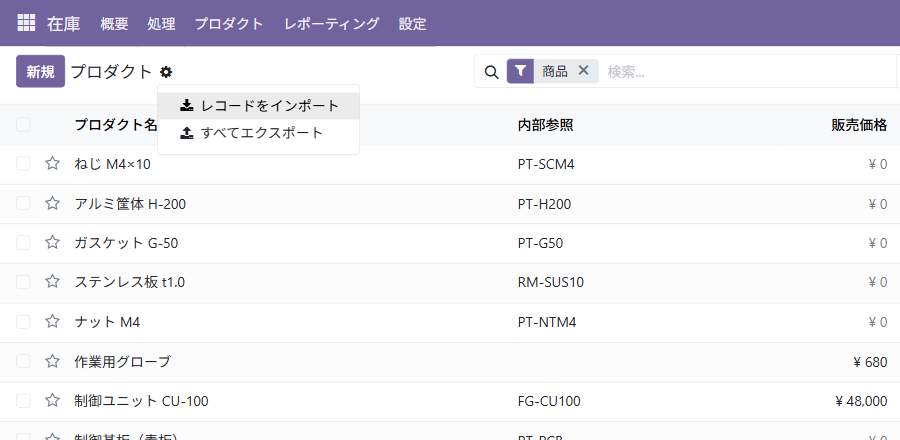Open the アルミ筐体 H-200 product row
This screenshot has height=440, width=900.
click(450, 204)
